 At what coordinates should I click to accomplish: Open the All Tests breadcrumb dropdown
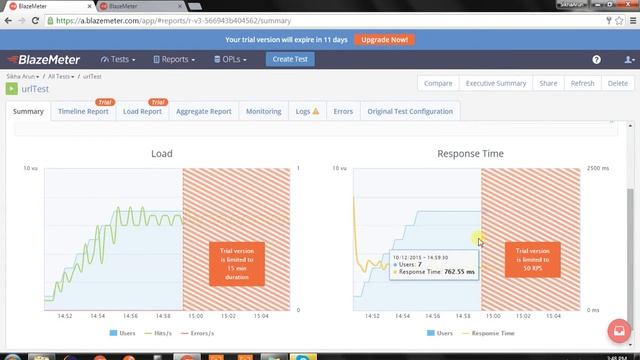tap(61, 76)
